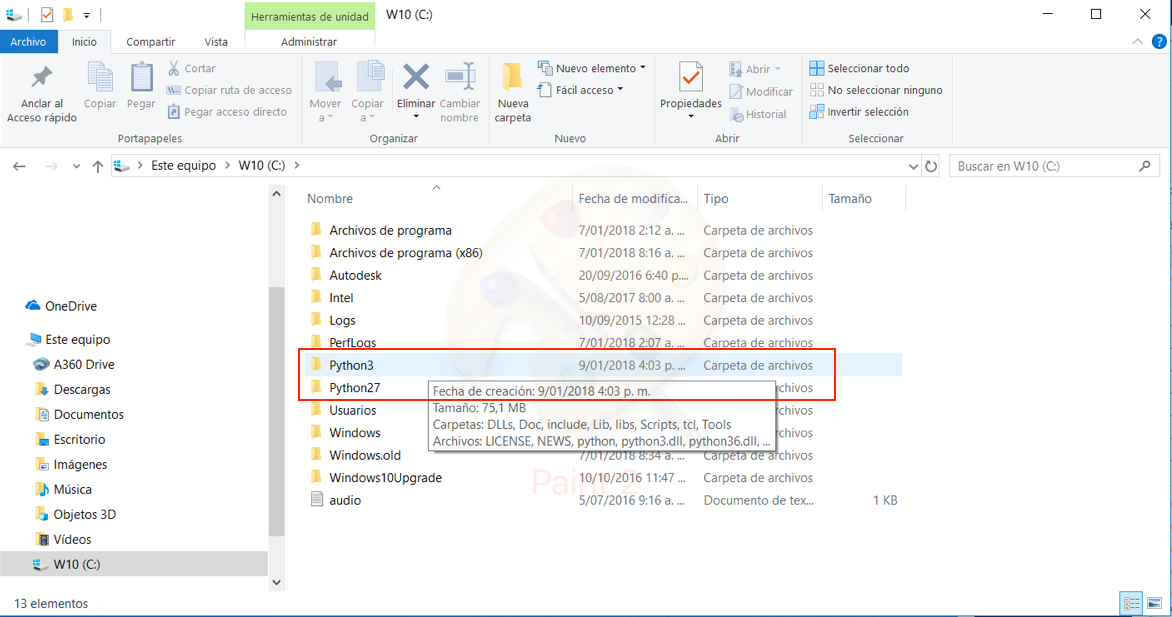Refresh the W10 (C:) folder view
The image size is (1172, 617).
(931, 166)
